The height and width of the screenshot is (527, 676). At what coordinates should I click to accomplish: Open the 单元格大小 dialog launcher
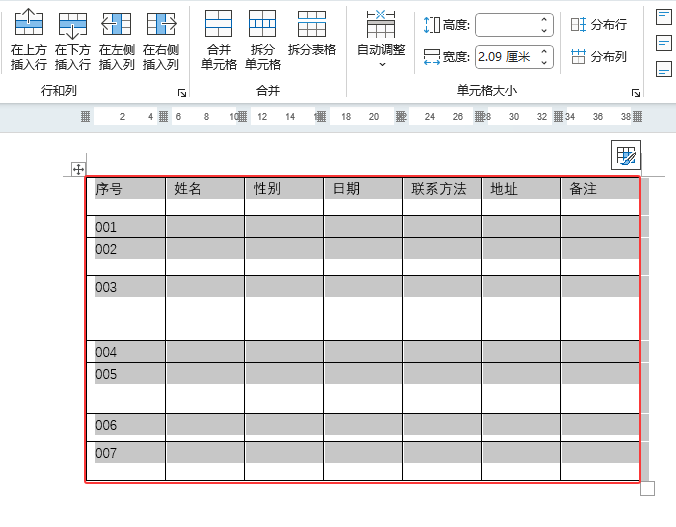click(x=636, y=93)
